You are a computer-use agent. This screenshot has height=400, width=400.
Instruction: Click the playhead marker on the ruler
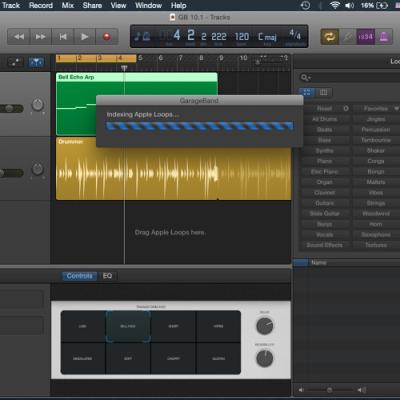point(124,68)
